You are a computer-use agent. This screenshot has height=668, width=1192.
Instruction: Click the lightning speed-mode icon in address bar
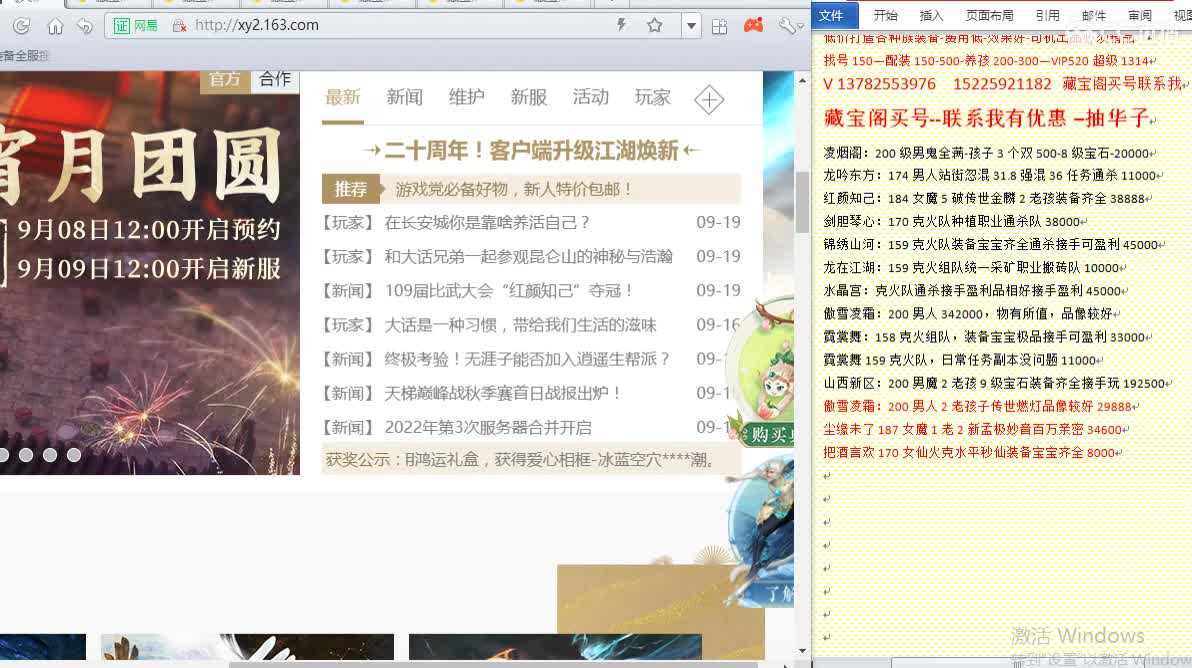[x=622, y=25]
